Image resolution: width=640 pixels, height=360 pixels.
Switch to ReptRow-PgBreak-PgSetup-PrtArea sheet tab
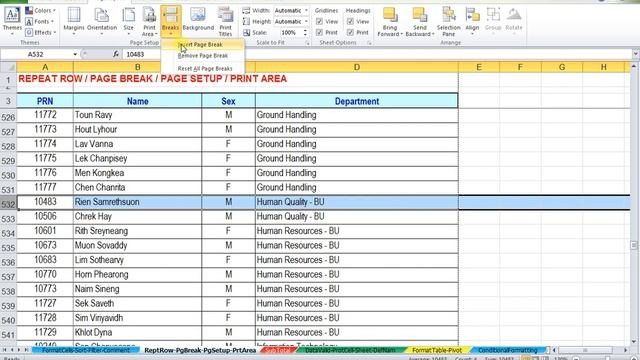pyautogui.click(x=200, y=350)
